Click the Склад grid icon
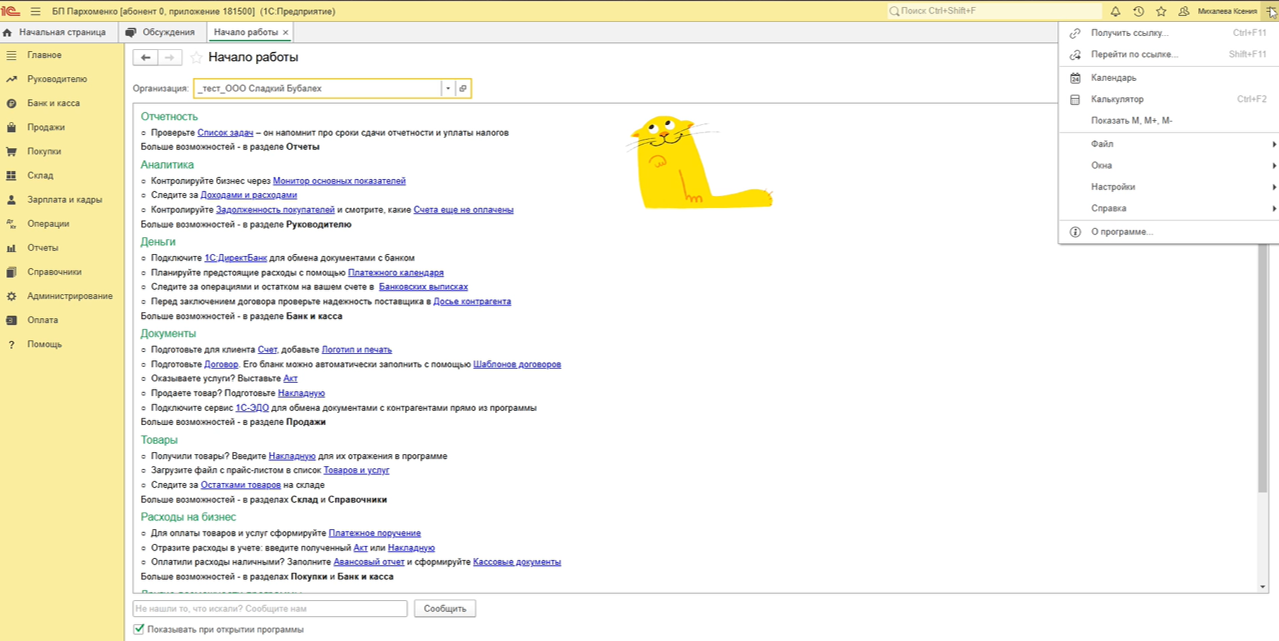The image size is (1279, 641). click(11, 175)
